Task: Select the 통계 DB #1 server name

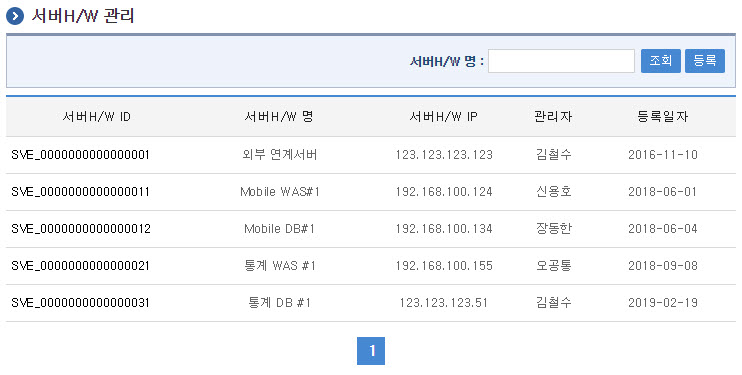Action: (x=280, y=303)
